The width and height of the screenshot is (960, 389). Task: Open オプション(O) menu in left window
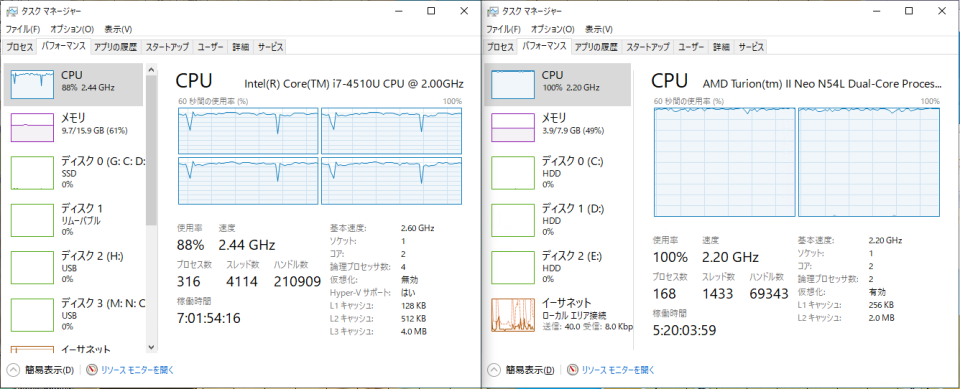point(72,29)
